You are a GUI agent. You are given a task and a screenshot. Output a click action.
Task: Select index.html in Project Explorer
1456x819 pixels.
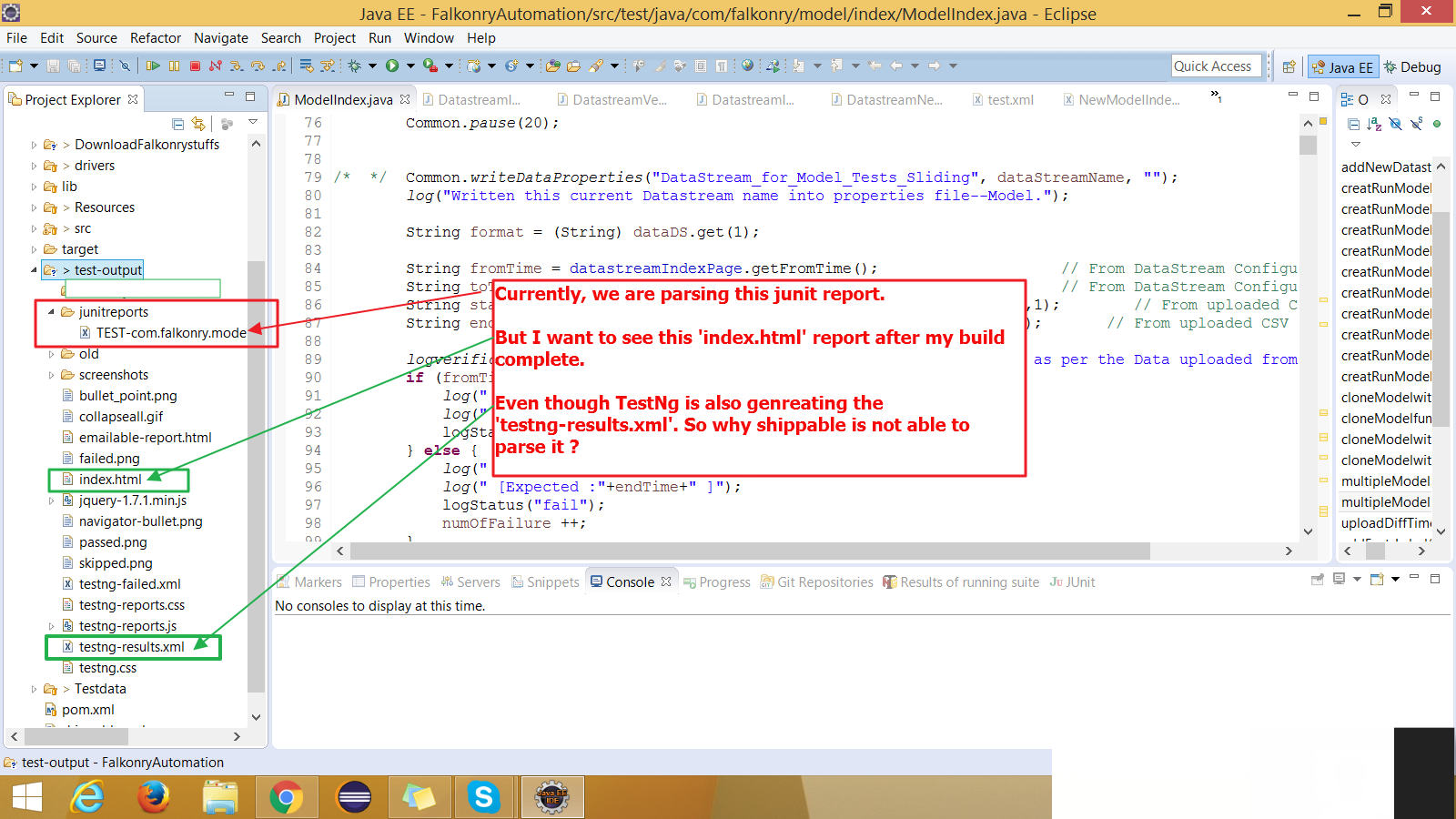coord(110,480)
